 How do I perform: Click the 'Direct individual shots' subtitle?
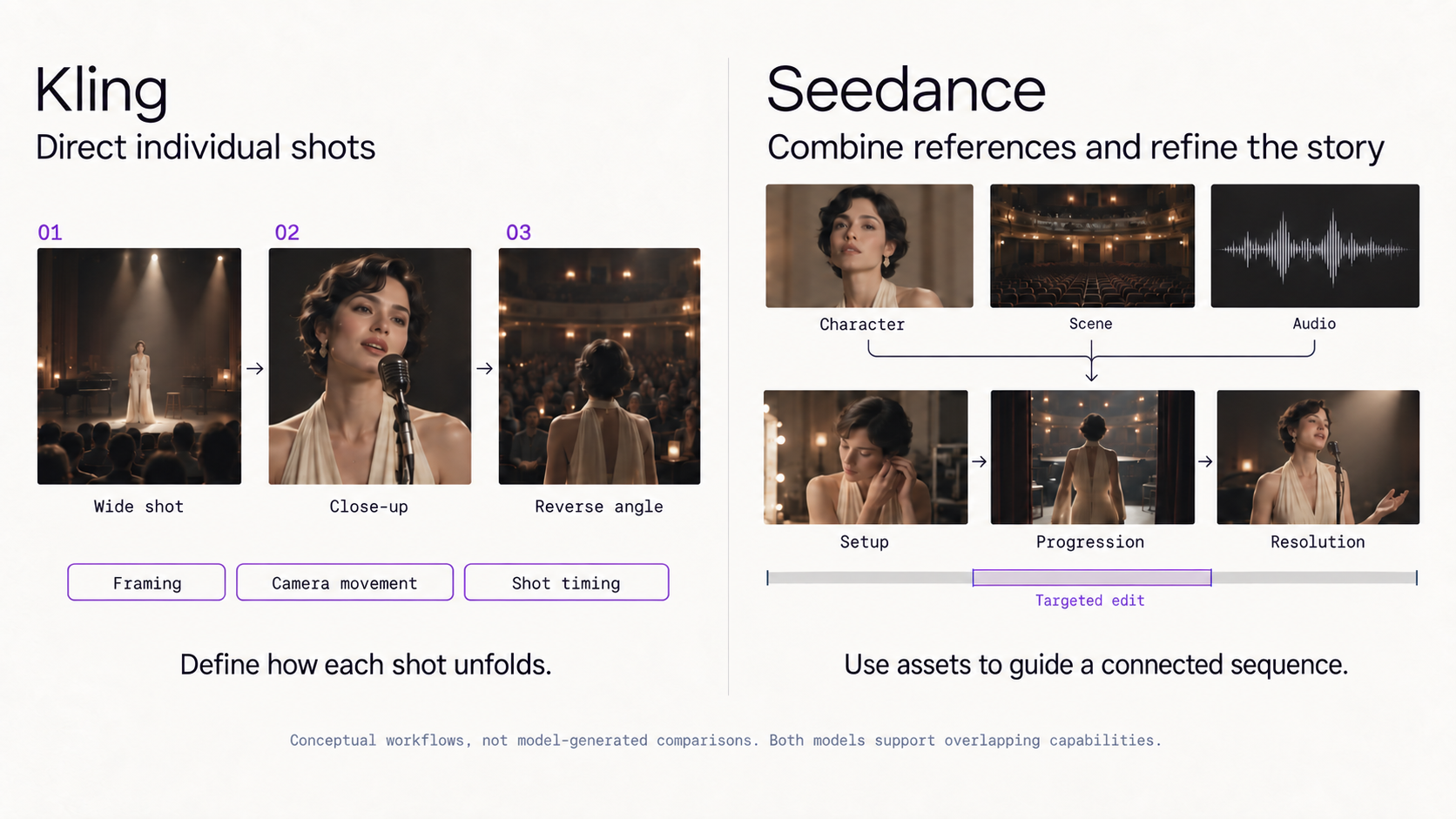[206, 147]
